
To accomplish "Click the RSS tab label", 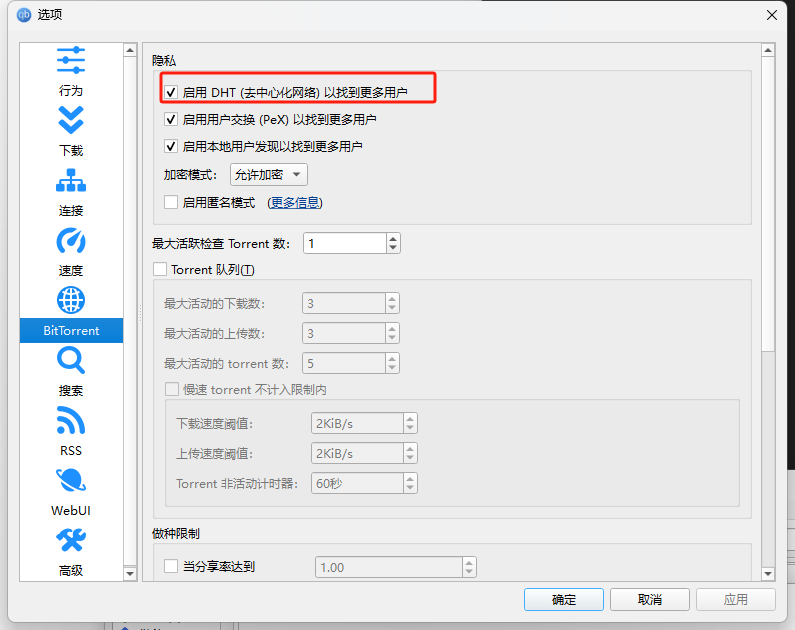I will (70, 451).
